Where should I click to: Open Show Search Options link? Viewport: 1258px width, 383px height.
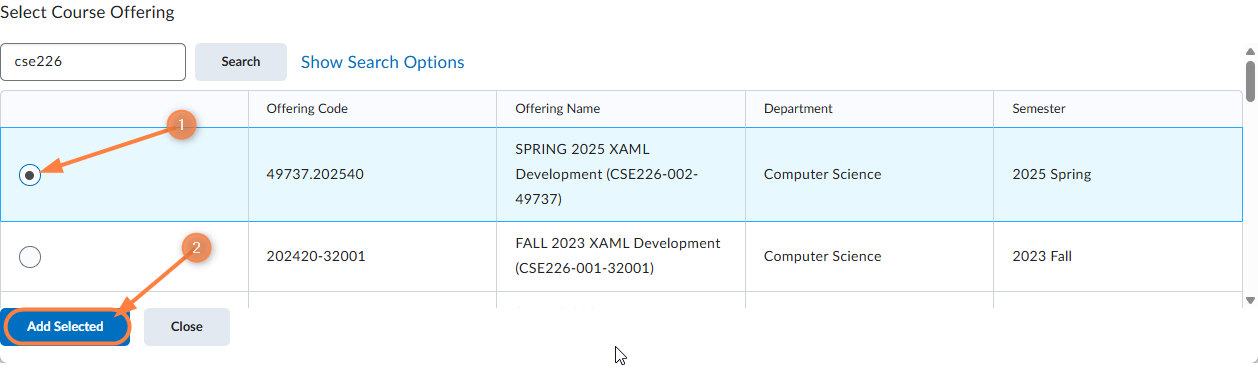tap(383, 62)
